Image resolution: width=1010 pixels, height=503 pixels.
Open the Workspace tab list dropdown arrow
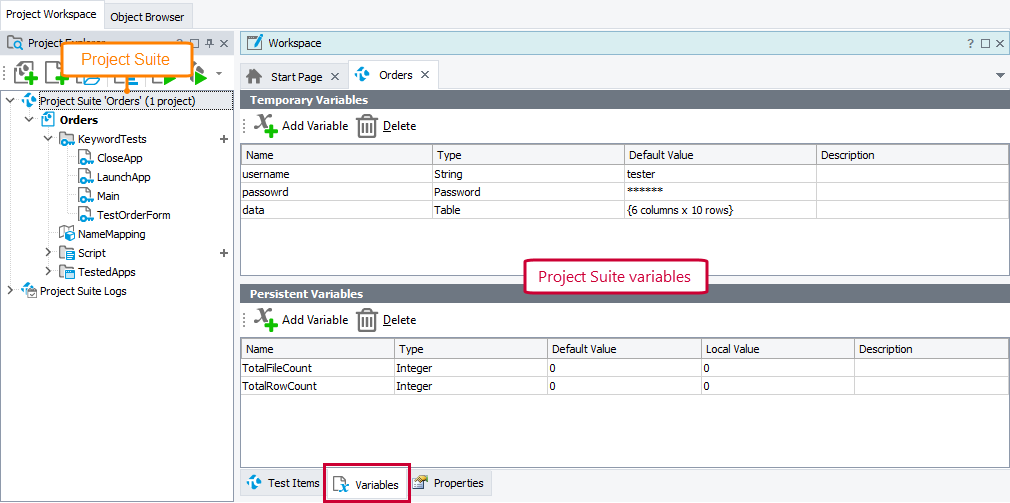1000,76
